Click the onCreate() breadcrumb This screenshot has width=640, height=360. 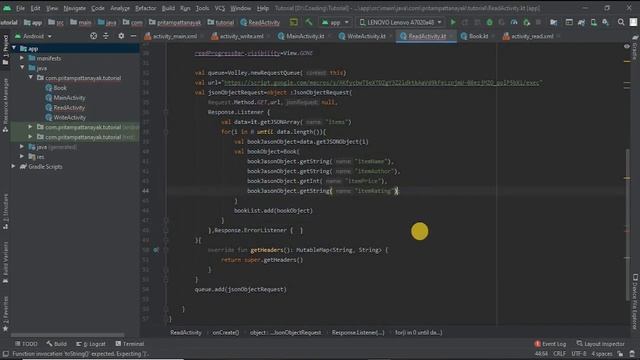(x=226, y=333)
